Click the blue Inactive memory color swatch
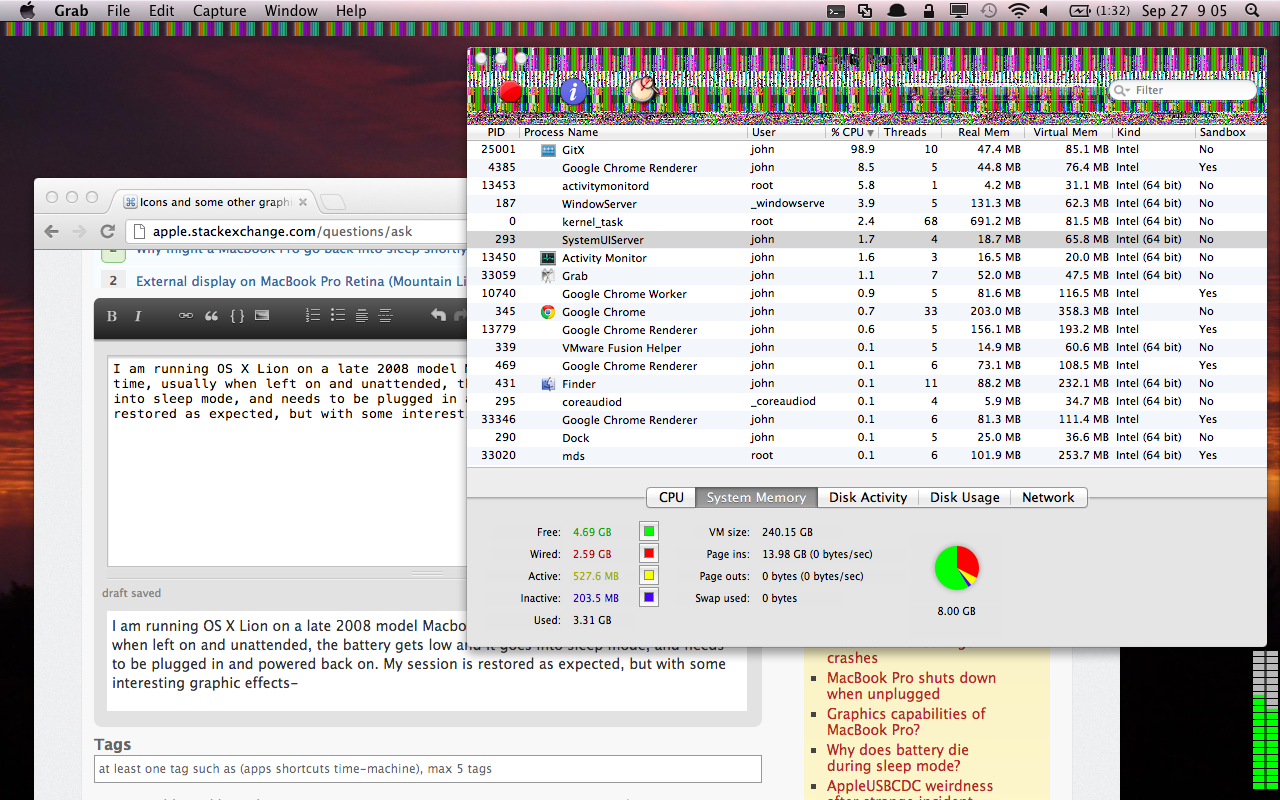 649,598
